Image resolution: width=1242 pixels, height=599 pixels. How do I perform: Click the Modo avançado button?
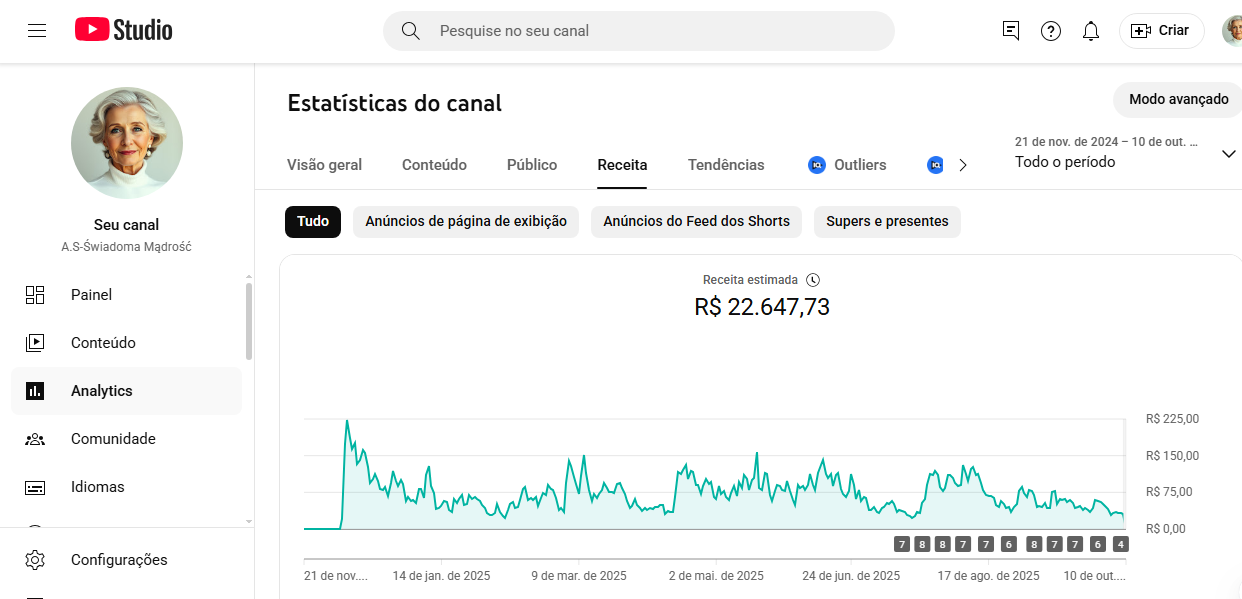[1178, 100]
